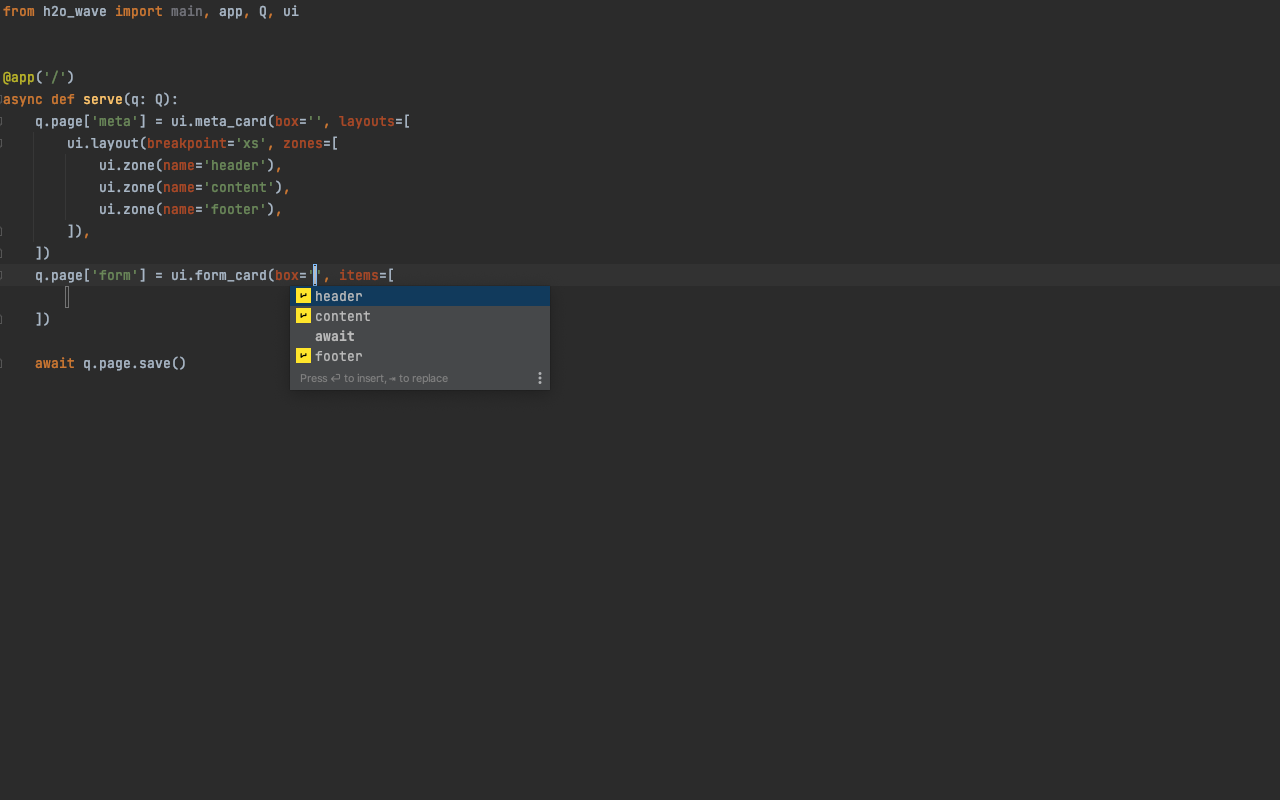Click the "Press to insert" hint text
1280x800 pixels.
click(375, 378)
